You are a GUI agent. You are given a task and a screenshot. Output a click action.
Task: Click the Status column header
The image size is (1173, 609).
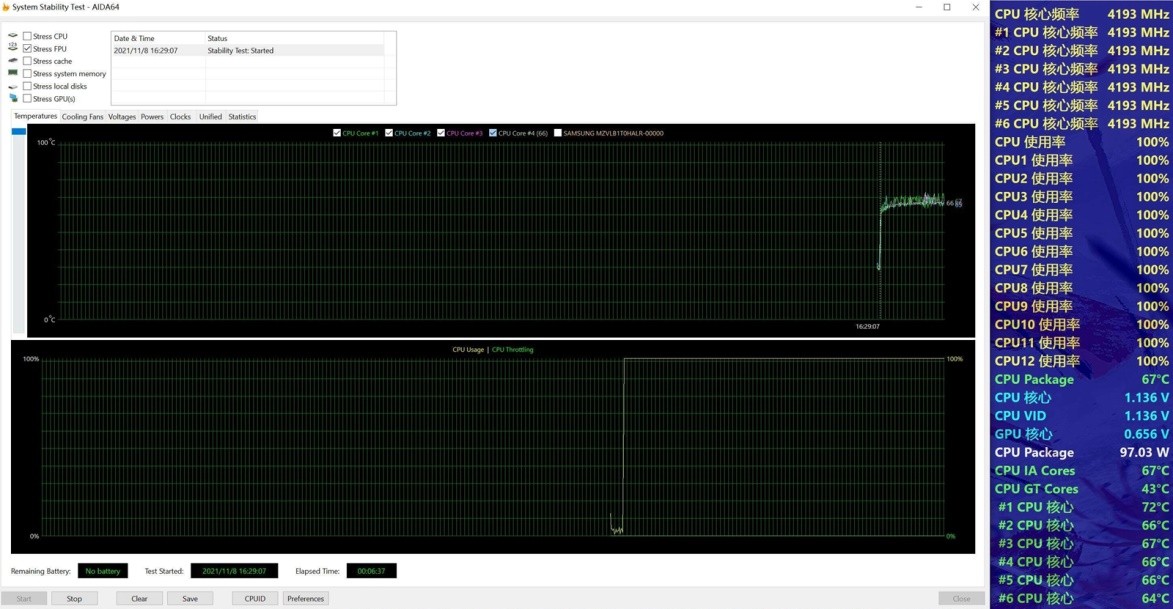295,38
